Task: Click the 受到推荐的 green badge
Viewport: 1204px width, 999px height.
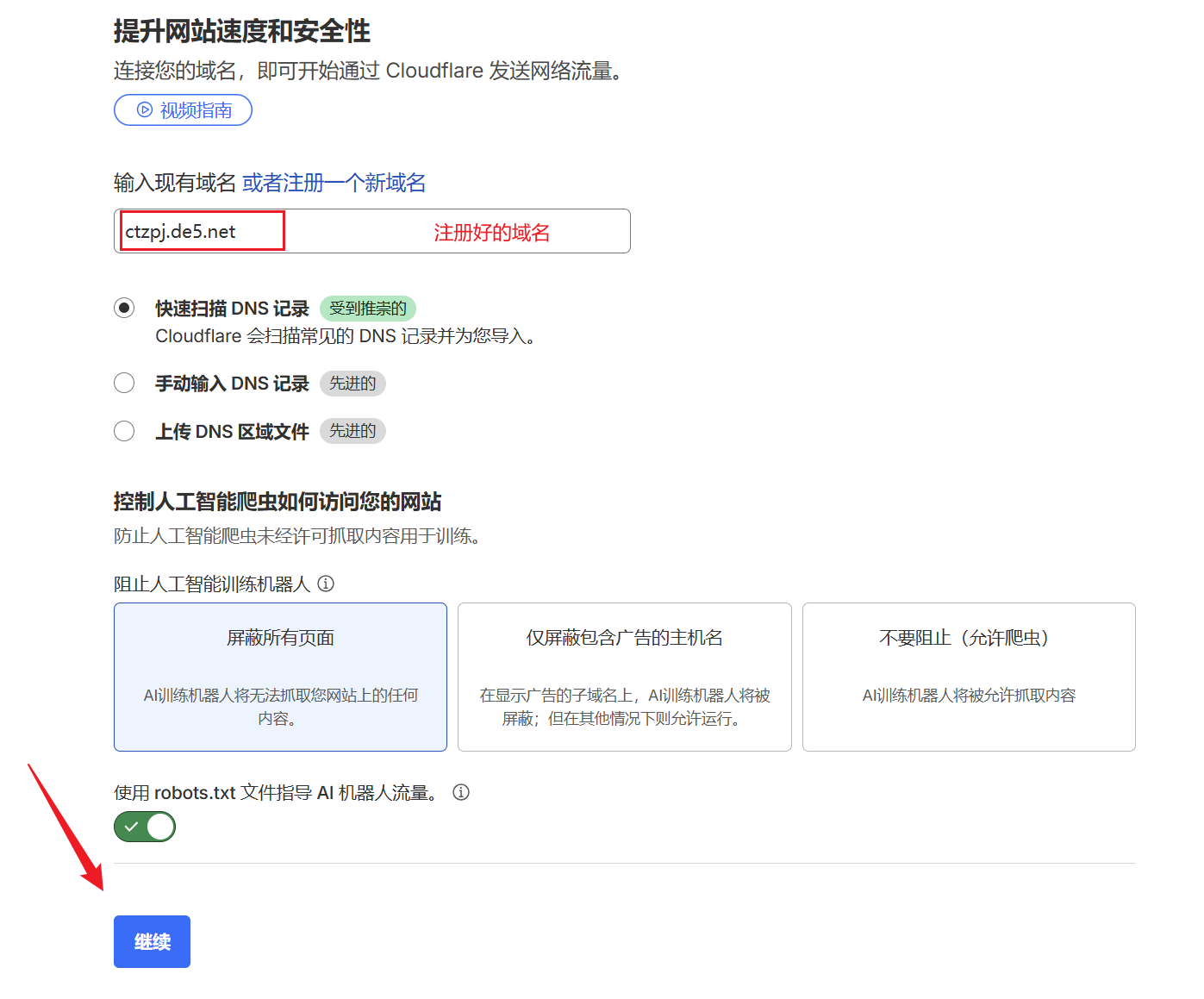Action: click(367, 309)
